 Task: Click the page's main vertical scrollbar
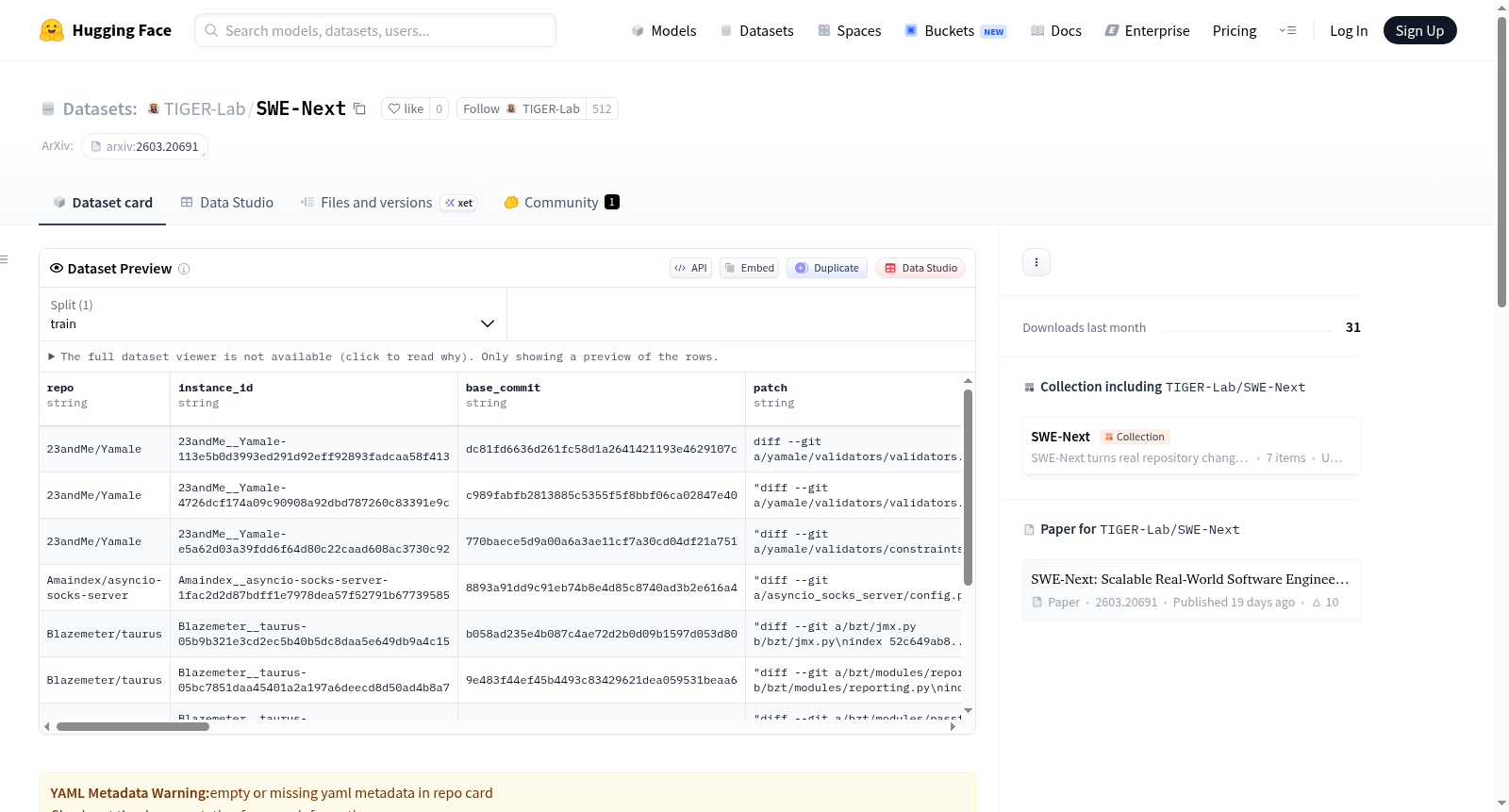(1501, 162)
